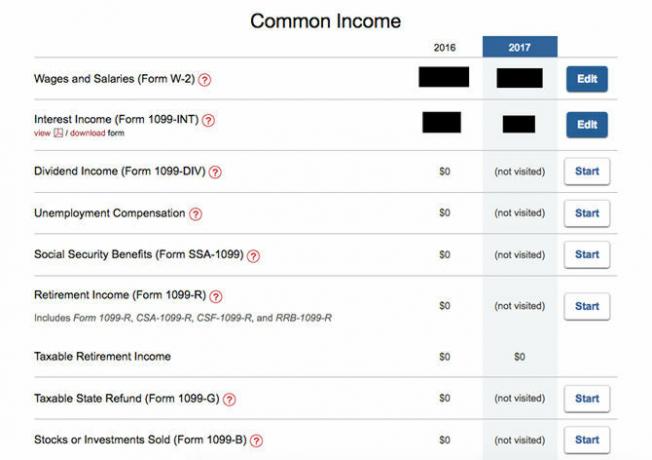
Task: Open help icon for Stocks or Investments Sold
Action: point(257,441)
